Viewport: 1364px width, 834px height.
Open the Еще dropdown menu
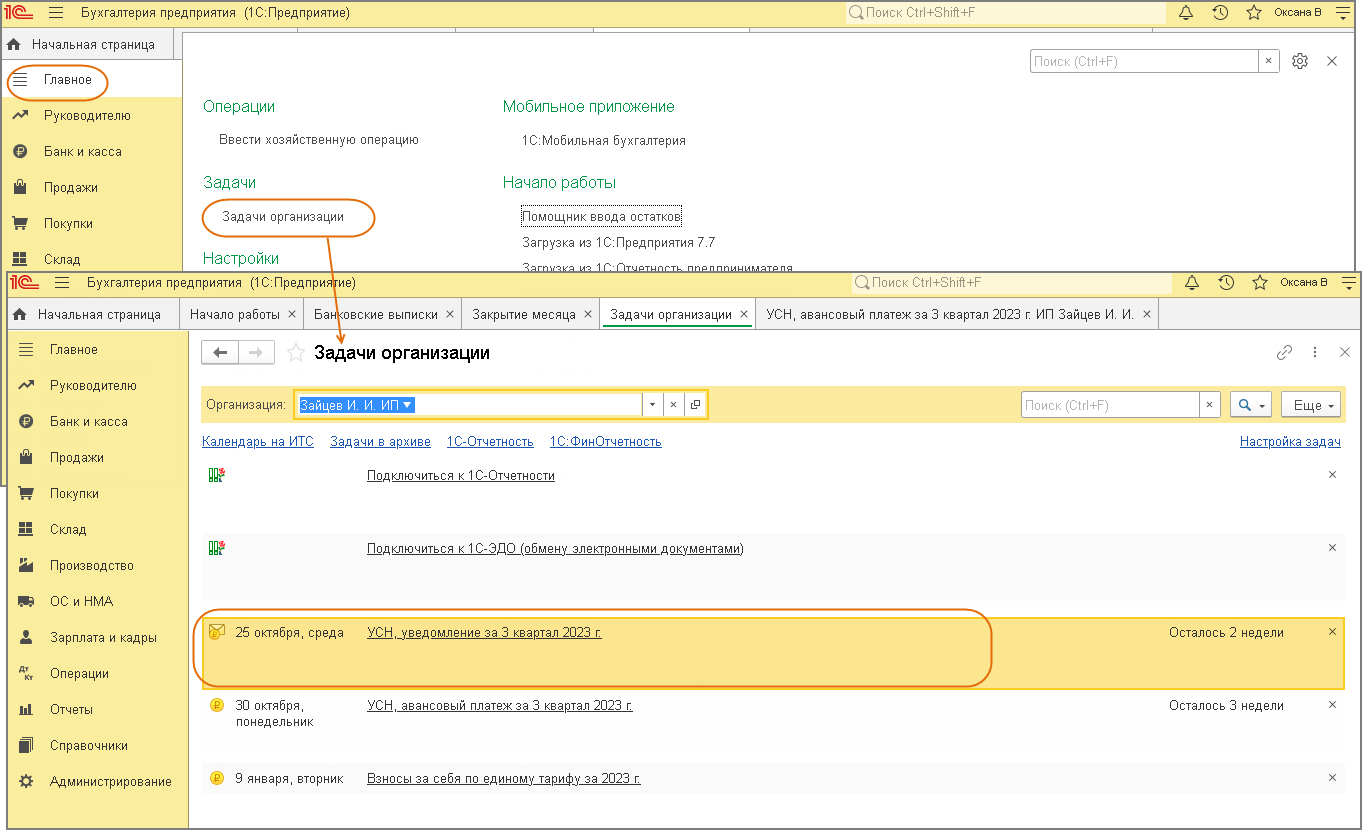[x=1311, y=405]
